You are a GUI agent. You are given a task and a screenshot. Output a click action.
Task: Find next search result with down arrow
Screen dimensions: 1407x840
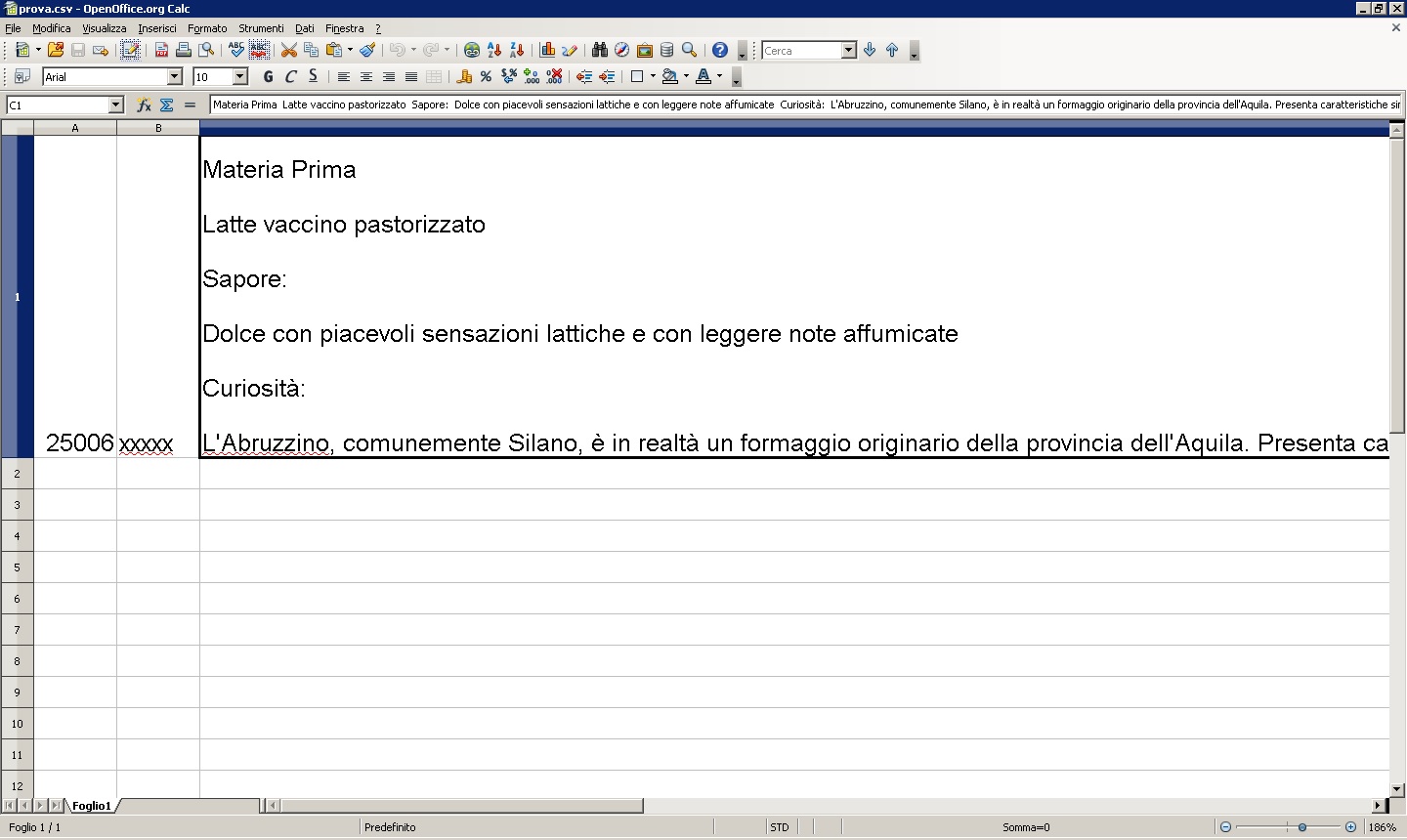870,50
